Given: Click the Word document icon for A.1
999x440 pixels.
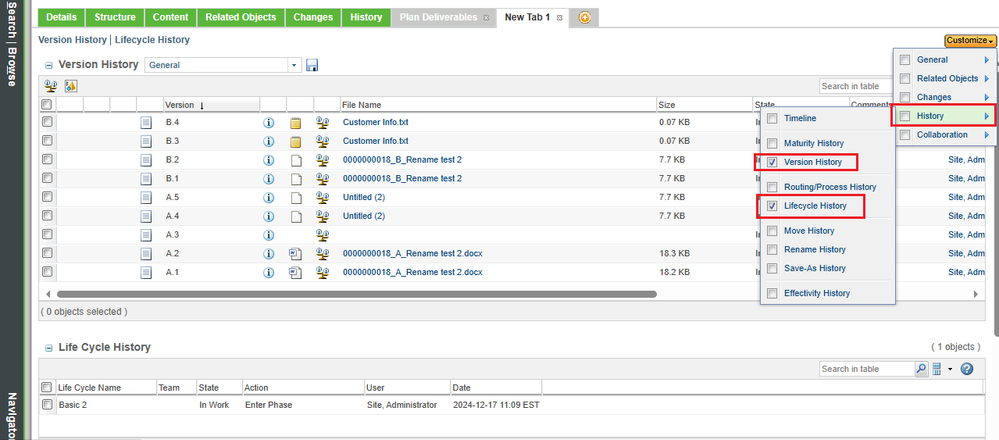Looking at the screenshot, I should tap(295, 273).
